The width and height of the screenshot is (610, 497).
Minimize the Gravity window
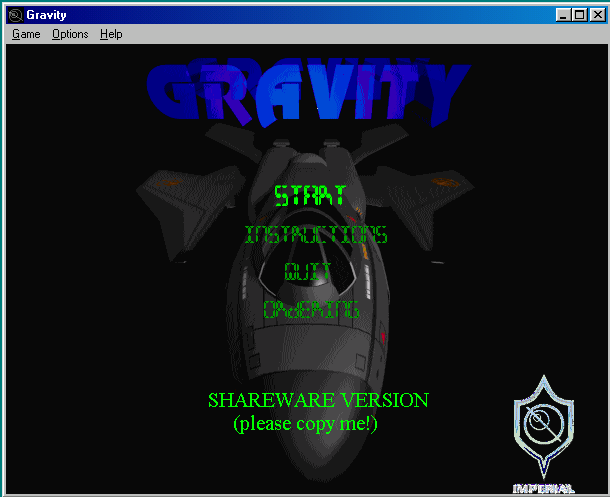pos(563,15)
